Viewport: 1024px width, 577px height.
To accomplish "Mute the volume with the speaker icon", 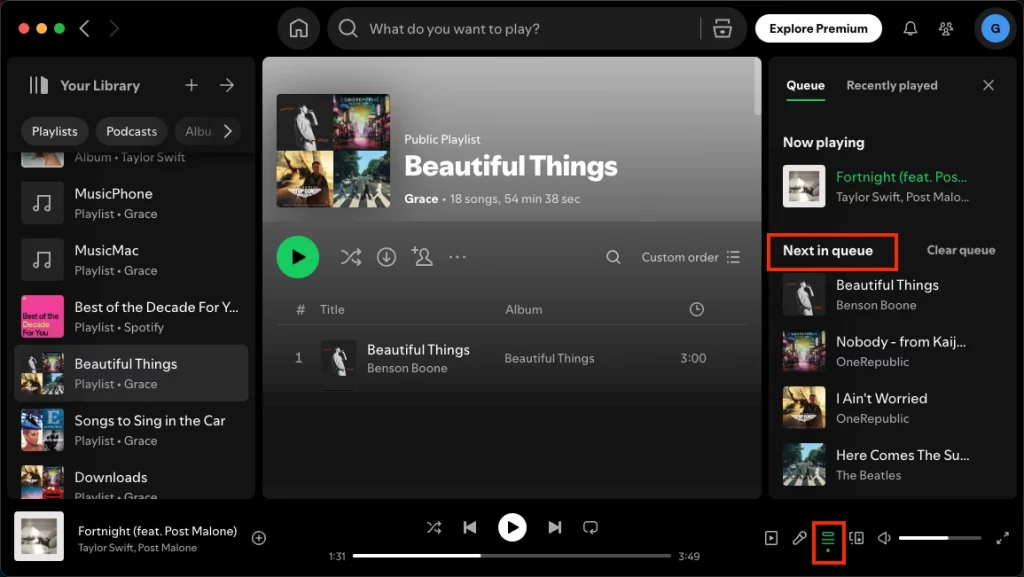I will tap(884, 537).
